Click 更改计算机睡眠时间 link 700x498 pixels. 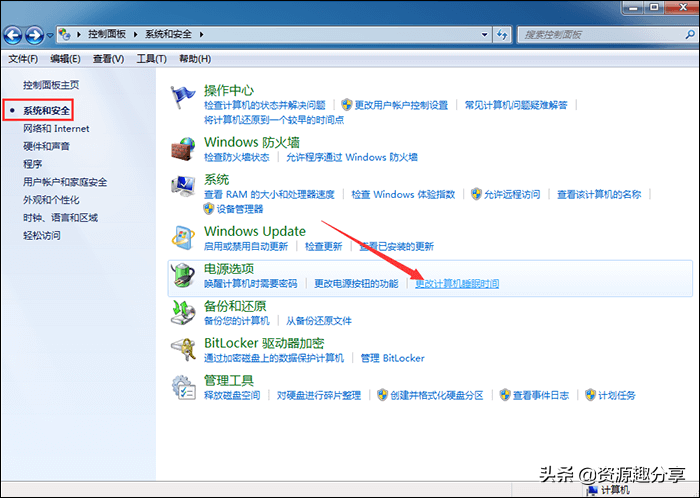click(x=457, y=284)
